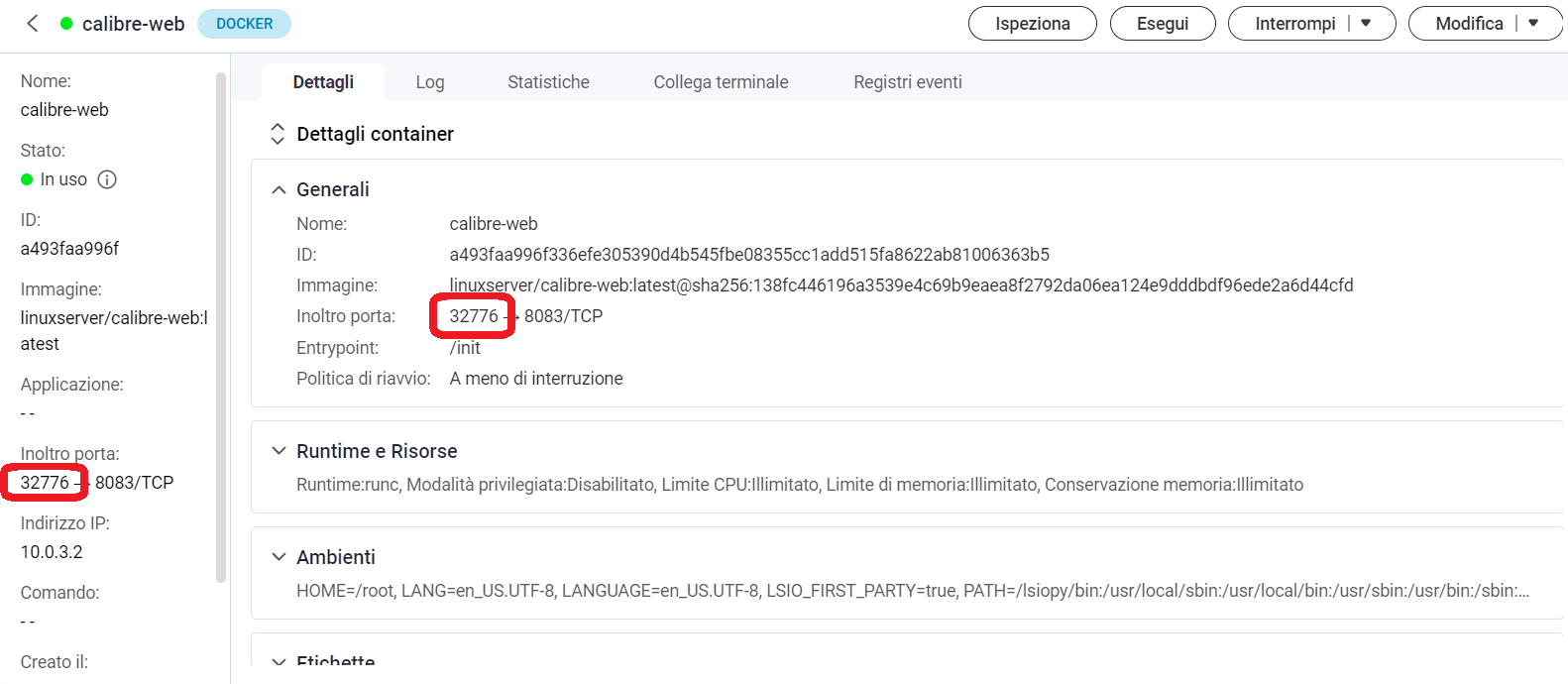Click the Interrompi button
This screenshot has height=684, width=1568.
1294,24
